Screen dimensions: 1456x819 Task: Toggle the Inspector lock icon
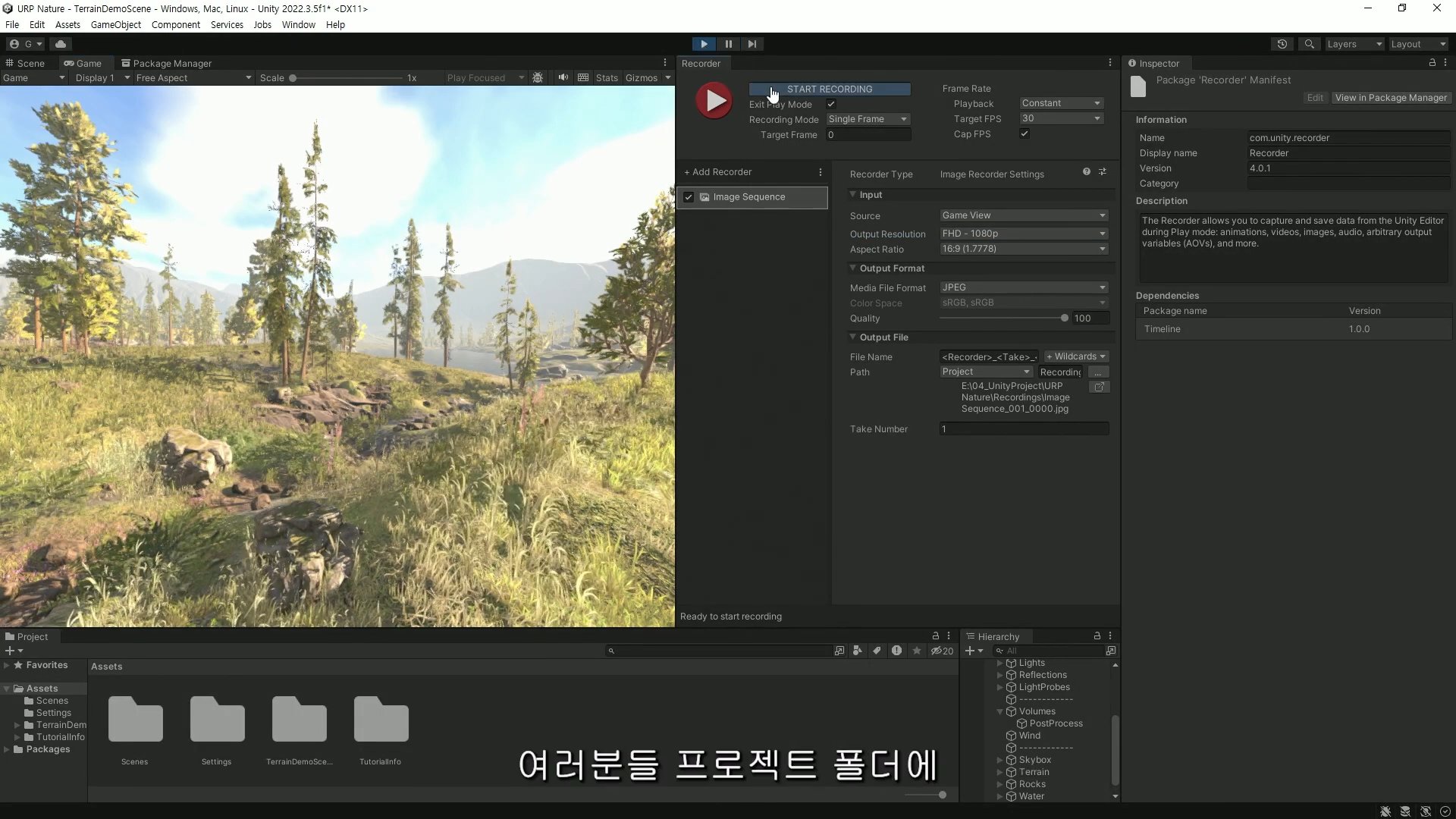(1432, 63)
